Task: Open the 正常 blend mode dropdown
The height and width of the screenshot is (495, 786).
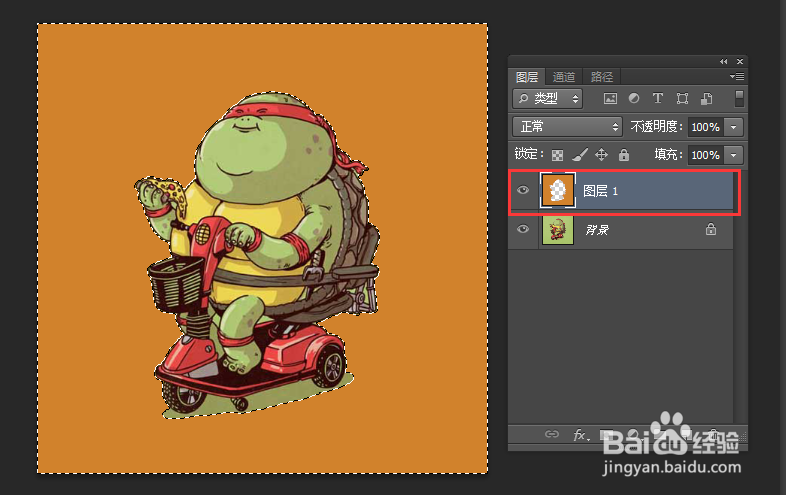Action: (x=567, y=126)
